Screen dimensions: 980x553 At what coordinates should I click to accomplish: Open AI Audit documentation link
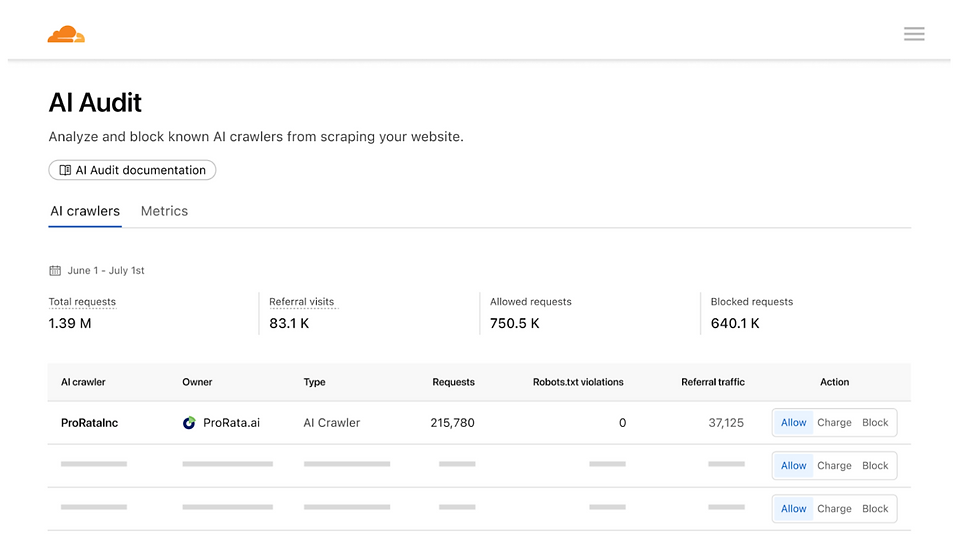coord(132,170)
